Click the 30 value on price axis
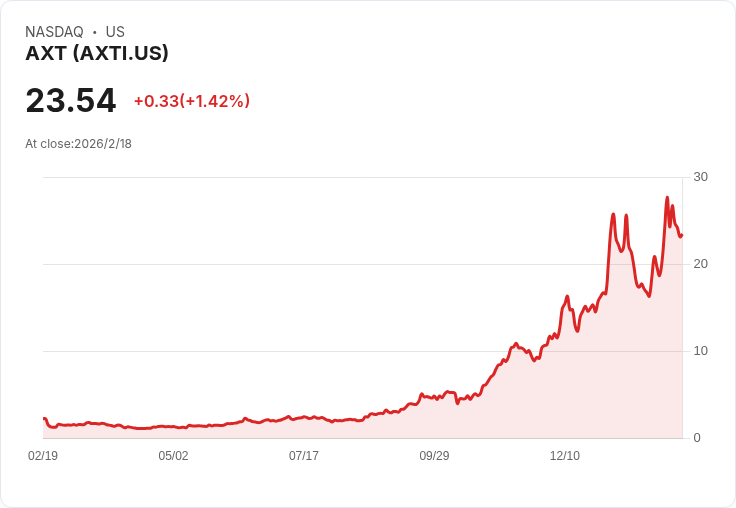736x508 pixels. click(700, 177)
